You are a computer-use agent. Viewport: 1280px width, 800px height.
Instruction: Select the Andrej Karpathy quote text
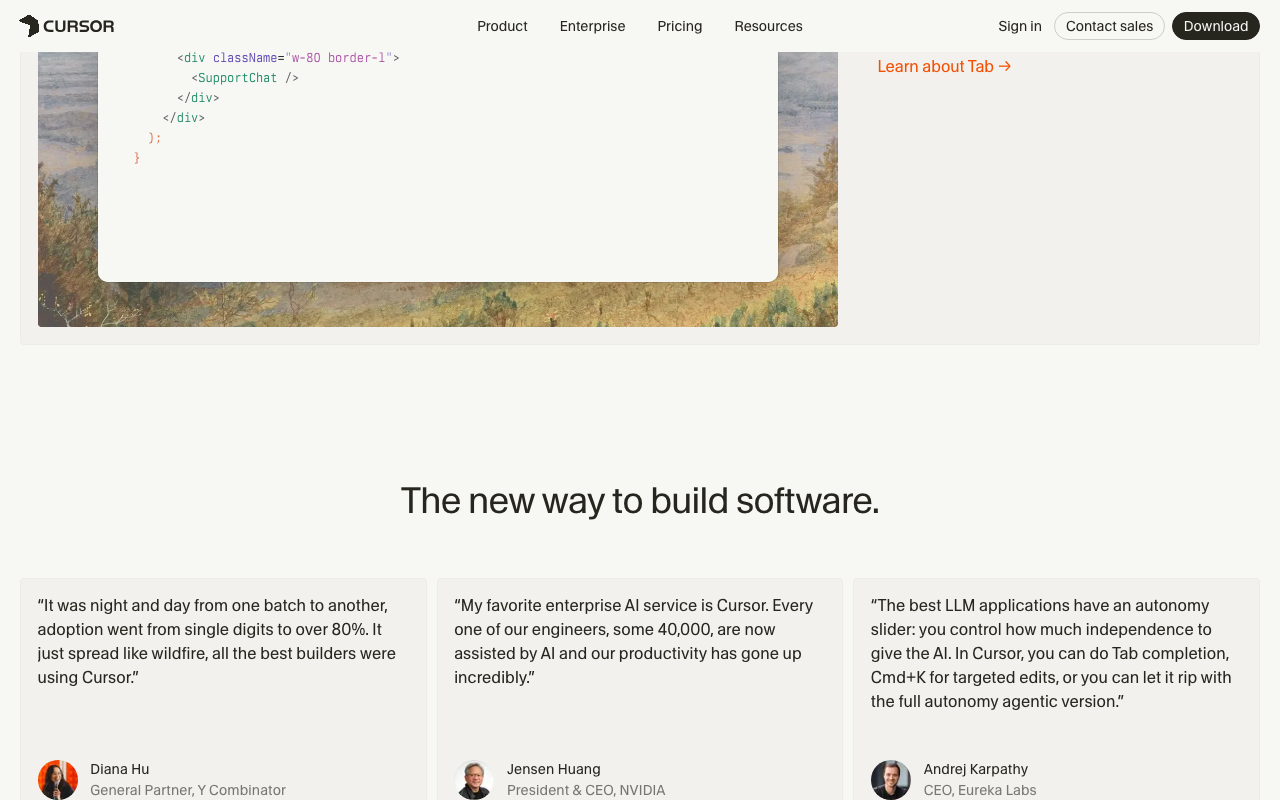(x=1050, y=653)
